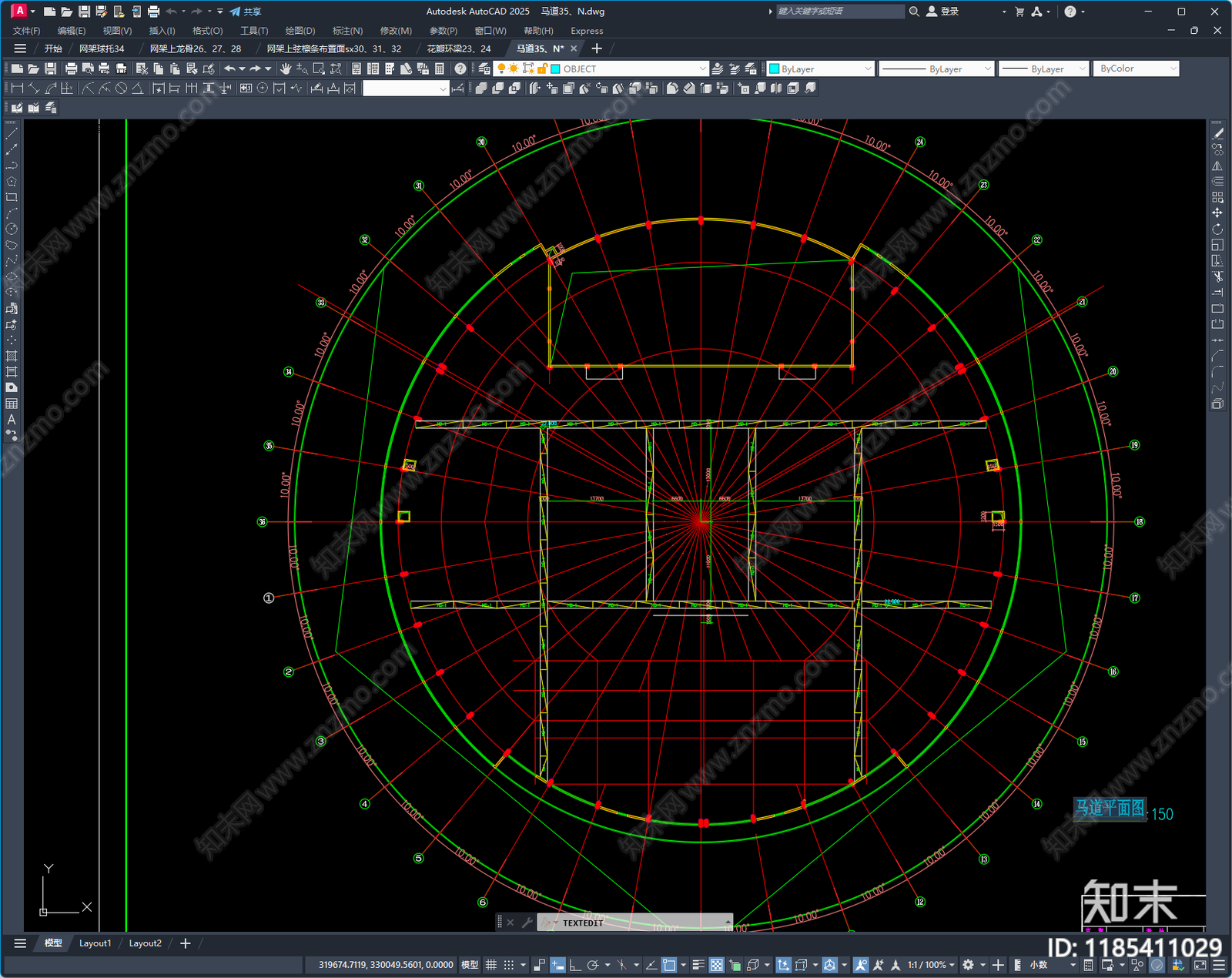This screenshot has height=978, width=1232.
Task: Expand the OBJECT layer dropdown
Action: (x=701, y=69)
